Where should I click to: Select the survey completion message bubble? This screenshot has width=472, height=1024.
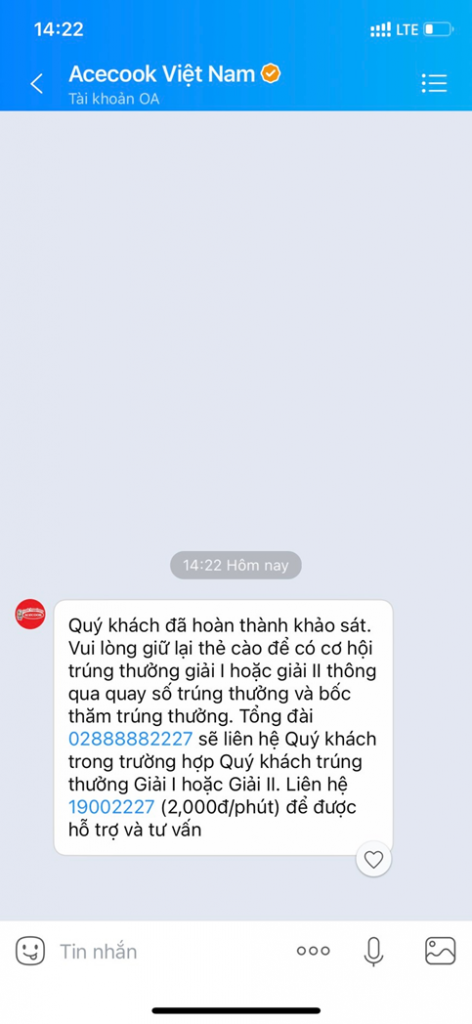click(223, 728)
